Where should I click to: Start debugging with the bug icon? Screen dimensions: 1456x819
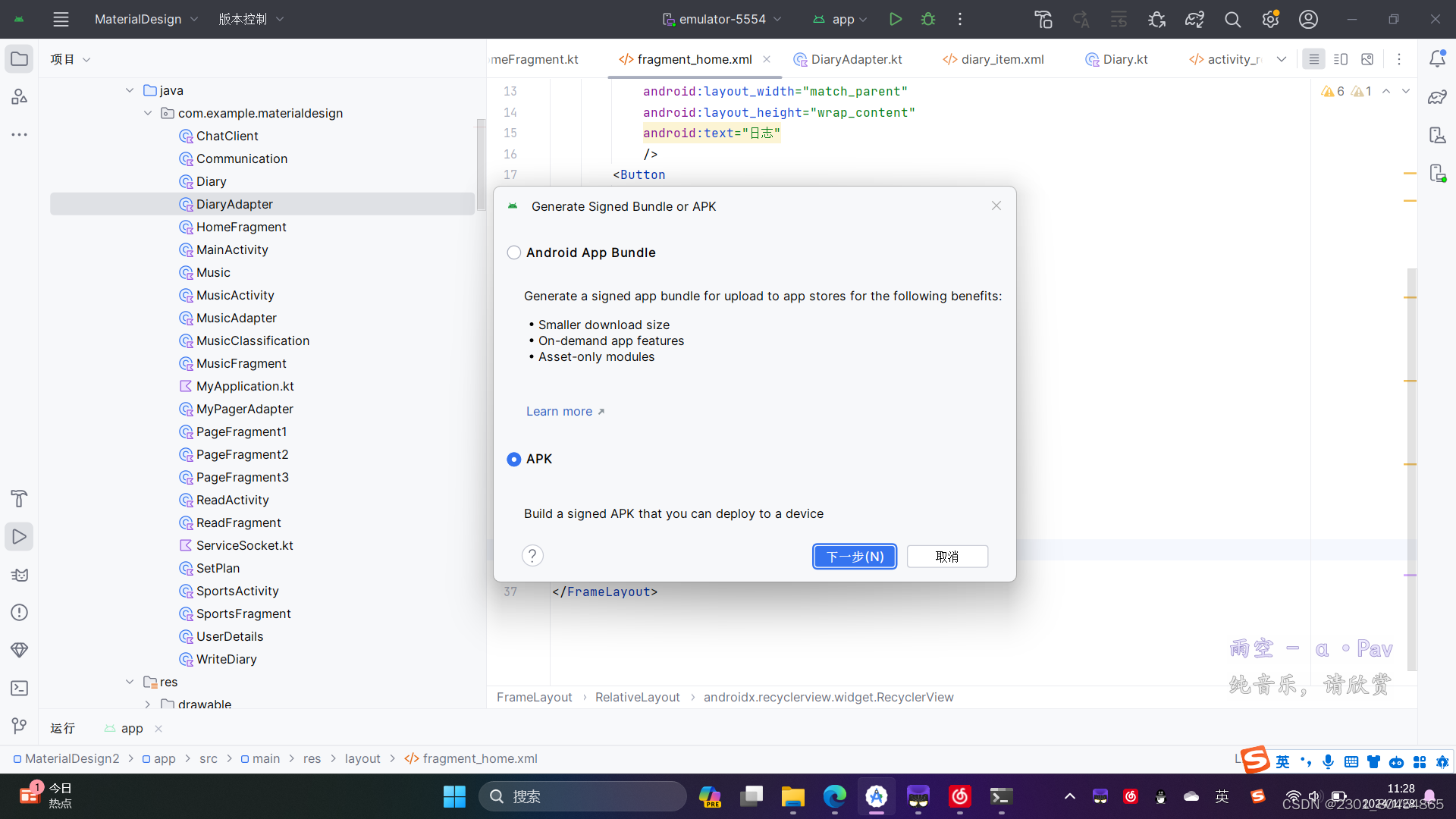click(x=928, y=19)
